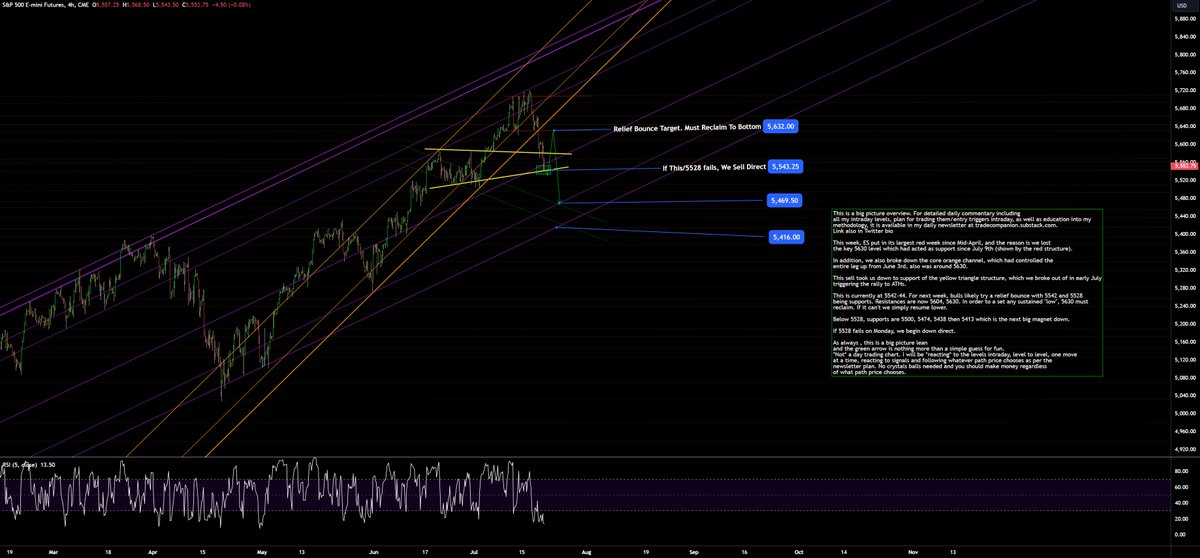
Task: Click the Apr label on the time axis
Action: pyautogui.click(x=152, y=551)
